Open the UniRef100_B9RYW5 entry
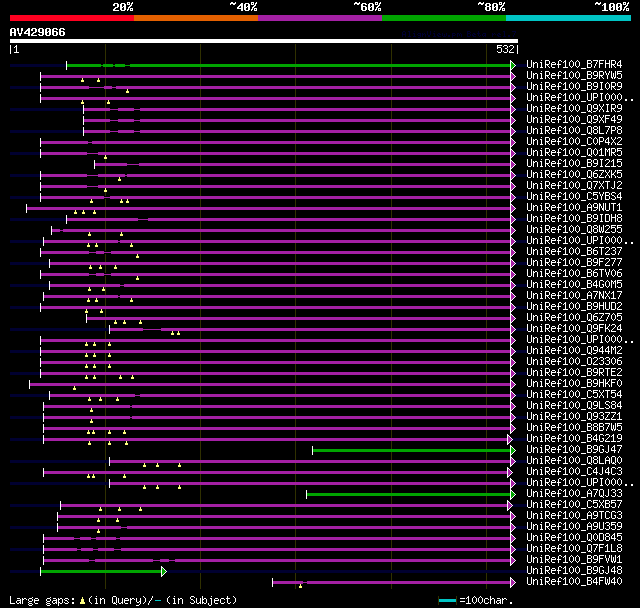640x608 pixels. coord(574,75)
